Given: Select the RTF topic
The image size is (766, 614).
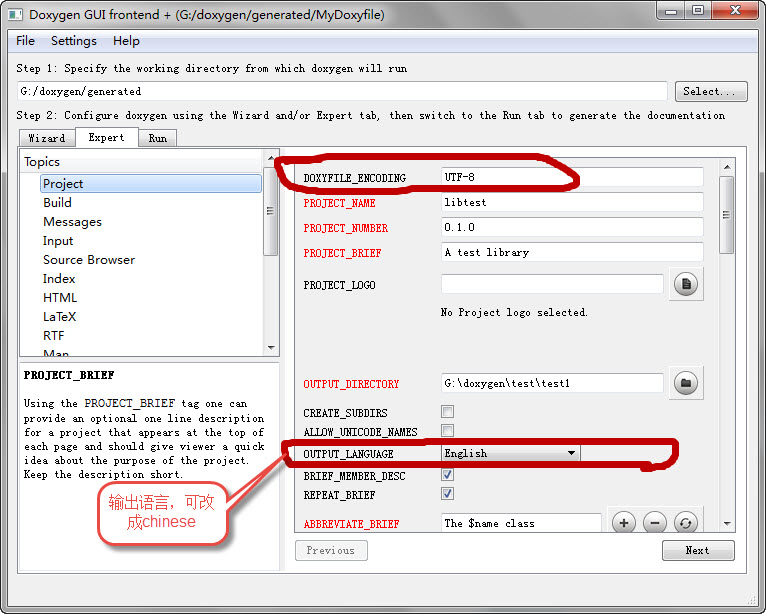Looking at the screenshot, I should point(53,336).
